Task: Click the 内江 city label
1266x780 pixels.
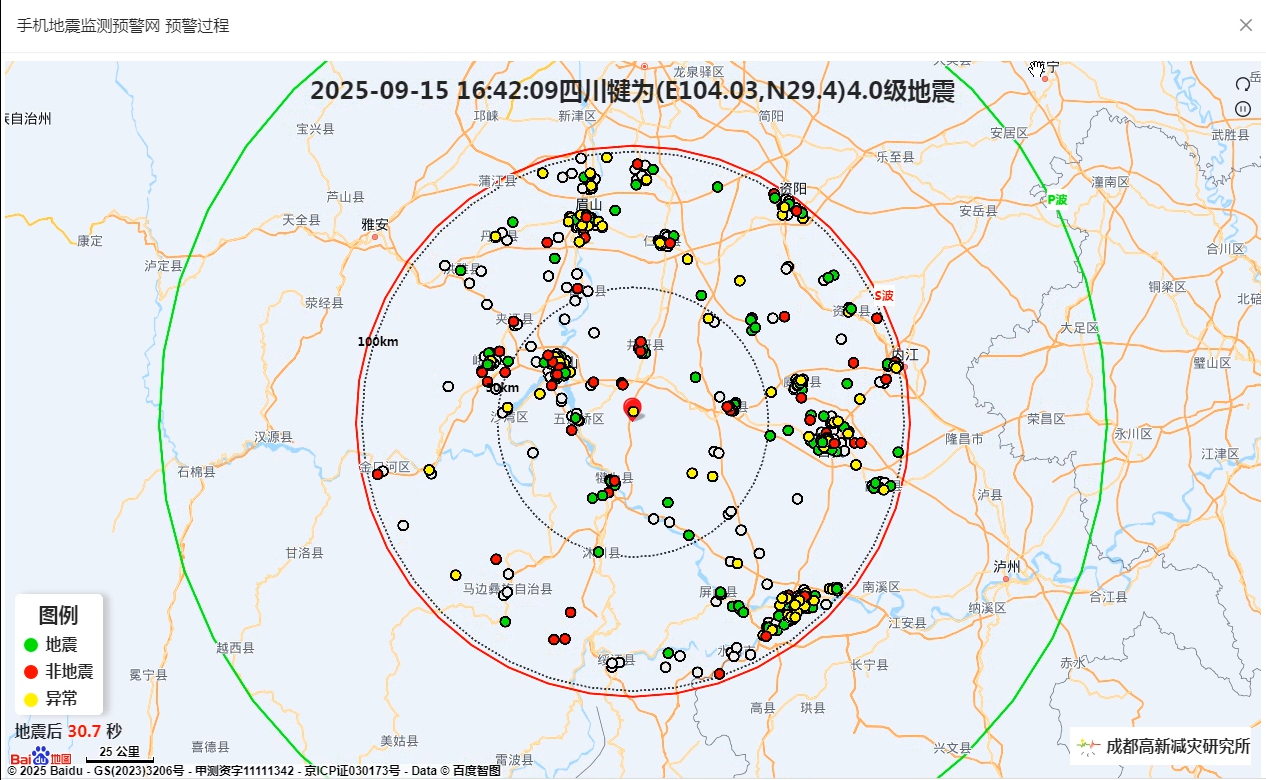Action: click(905, 354)
